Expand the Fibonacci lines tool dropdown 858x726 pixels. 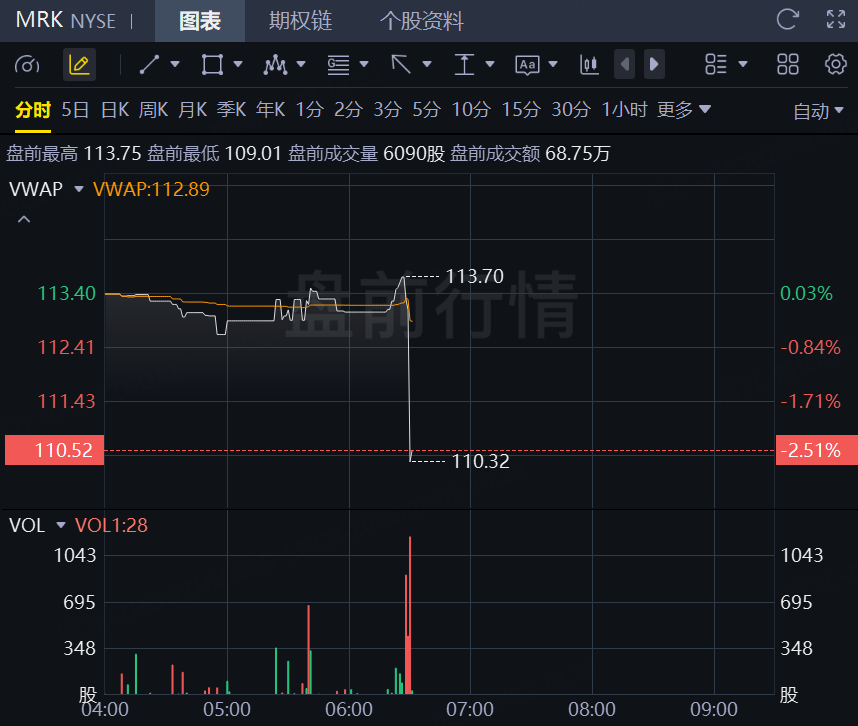pos(364,64)
